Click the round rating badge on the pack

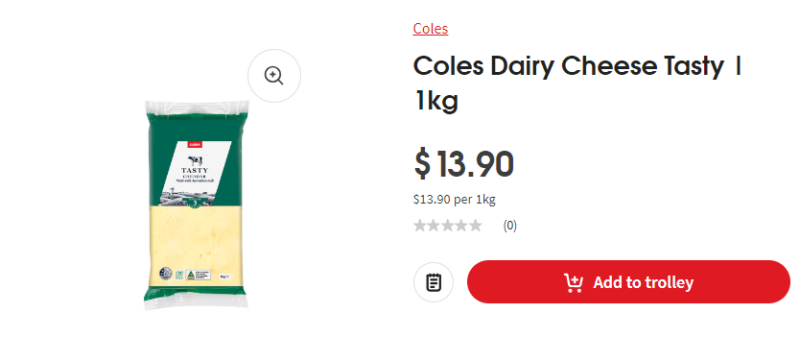point(165,274)
